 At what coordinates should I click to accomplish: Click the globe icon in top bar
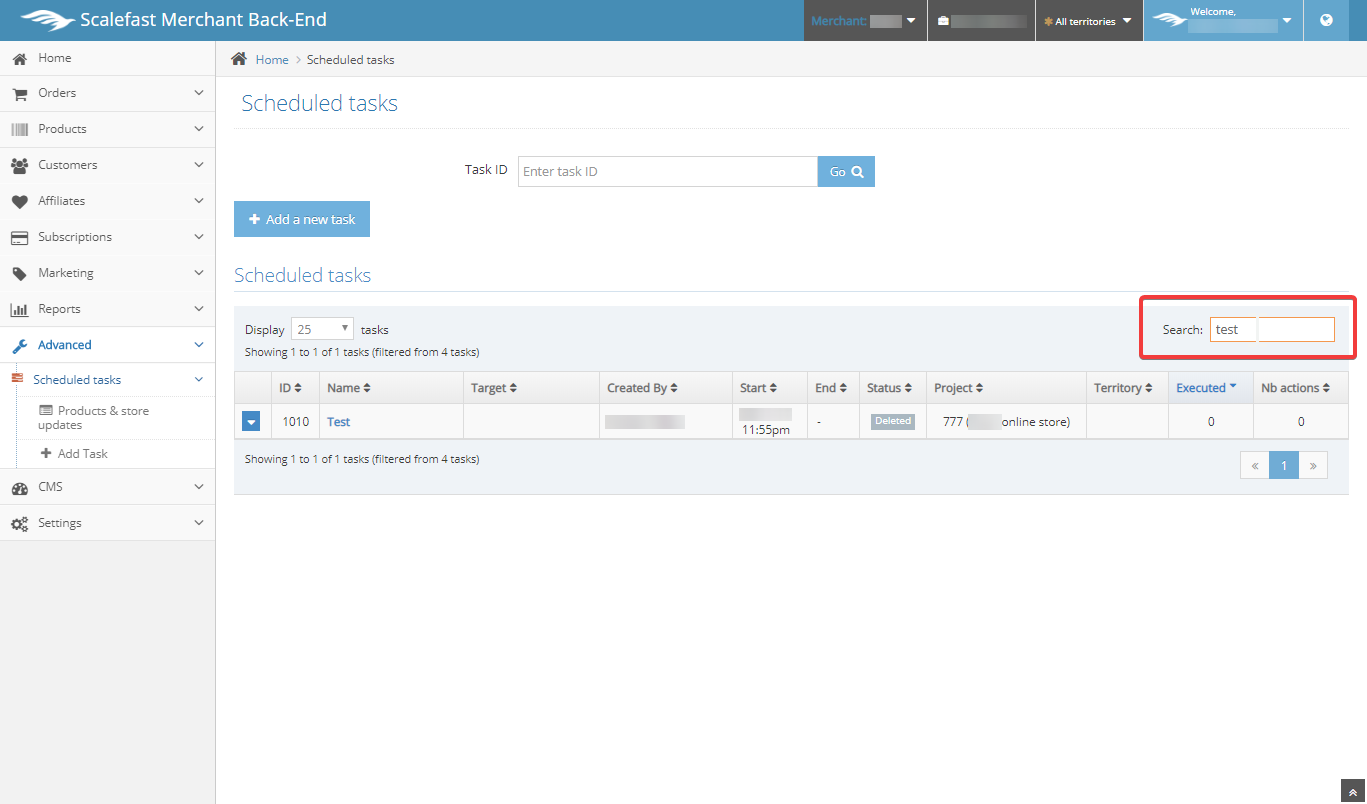click(1326, 20)
